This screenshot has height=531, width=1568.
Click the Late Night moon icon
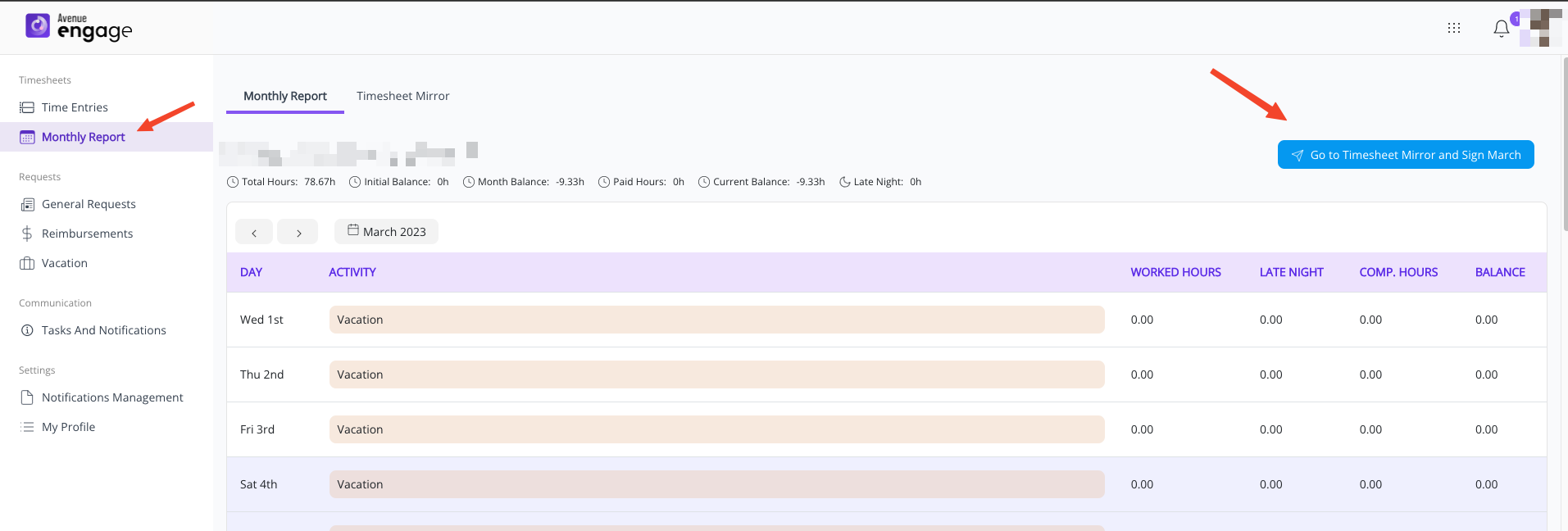tap(845, 182)
